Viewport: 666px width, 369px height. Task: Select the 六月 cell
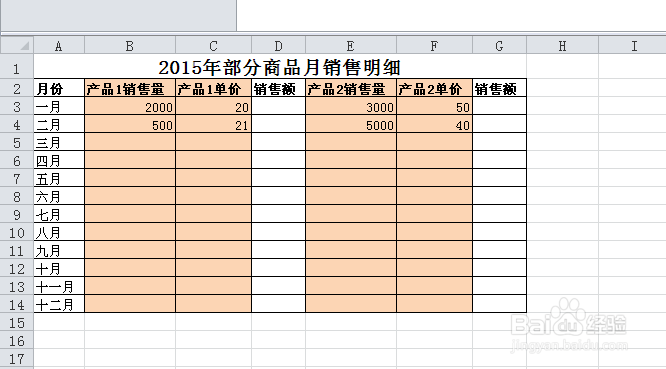point(59,196)
